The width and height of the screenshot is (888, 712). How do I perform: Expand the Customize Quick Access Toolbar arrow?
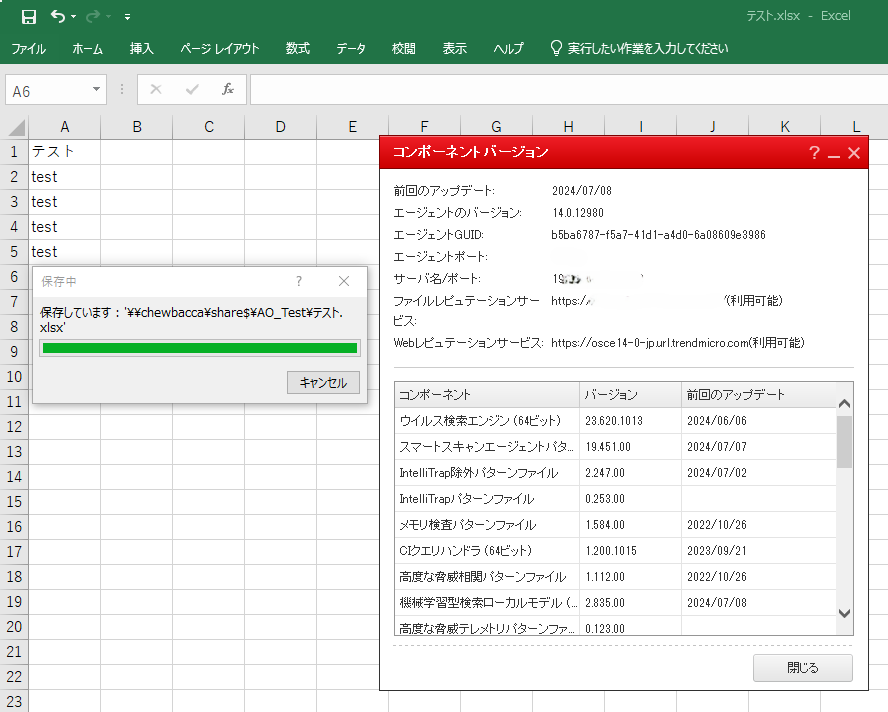[x=127, y=17]
